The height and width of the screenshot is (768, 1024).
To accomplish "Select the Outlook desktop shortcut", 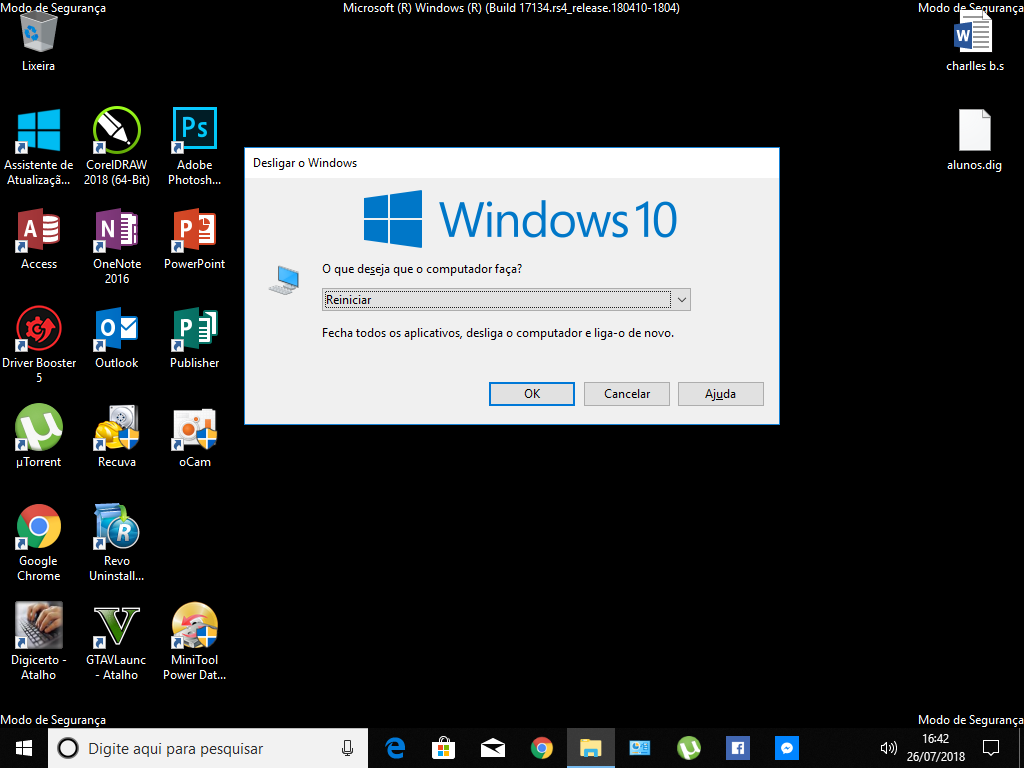I will pyautogui.click(x=117, y=338).
